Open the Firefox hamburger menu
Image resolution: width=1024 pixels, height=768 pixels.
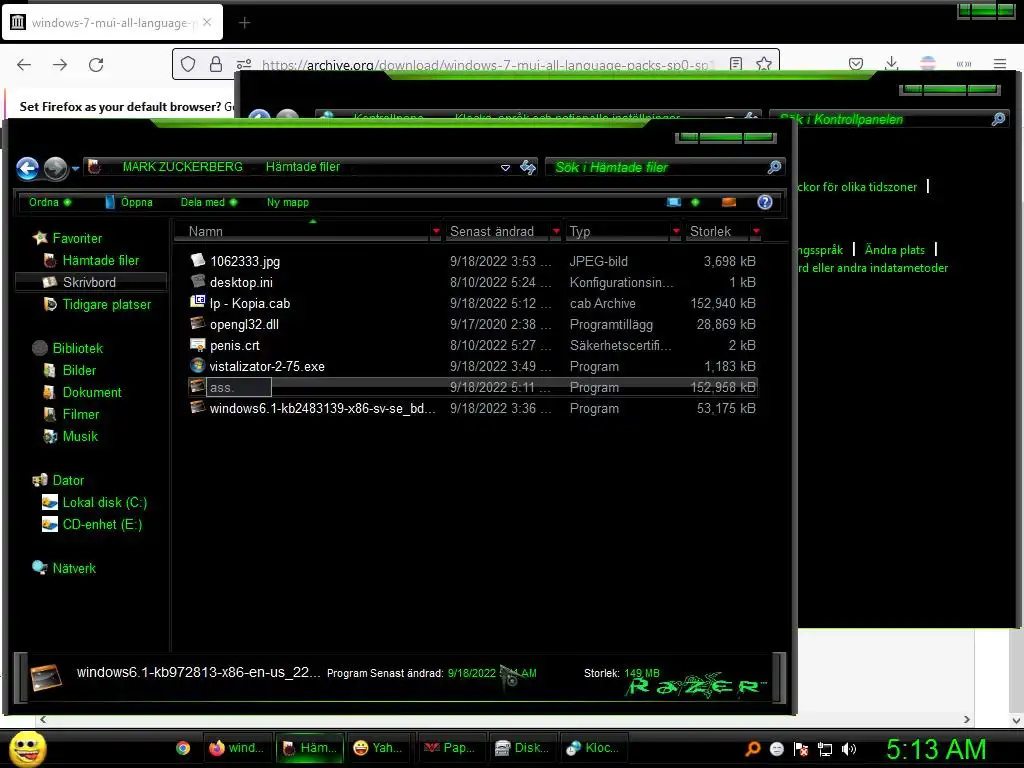[1000, 64]
